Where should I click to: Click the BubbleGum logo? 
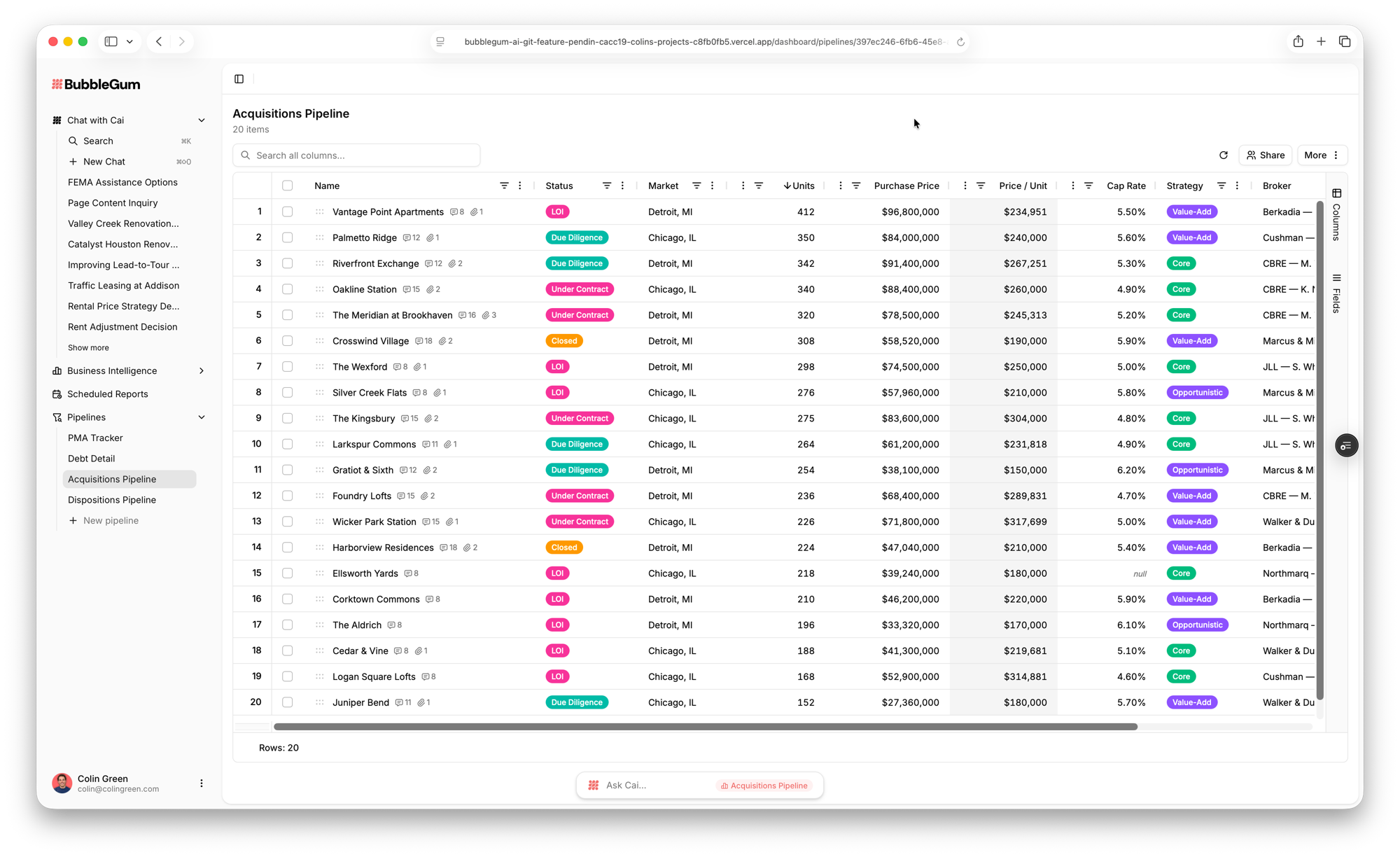96,84
